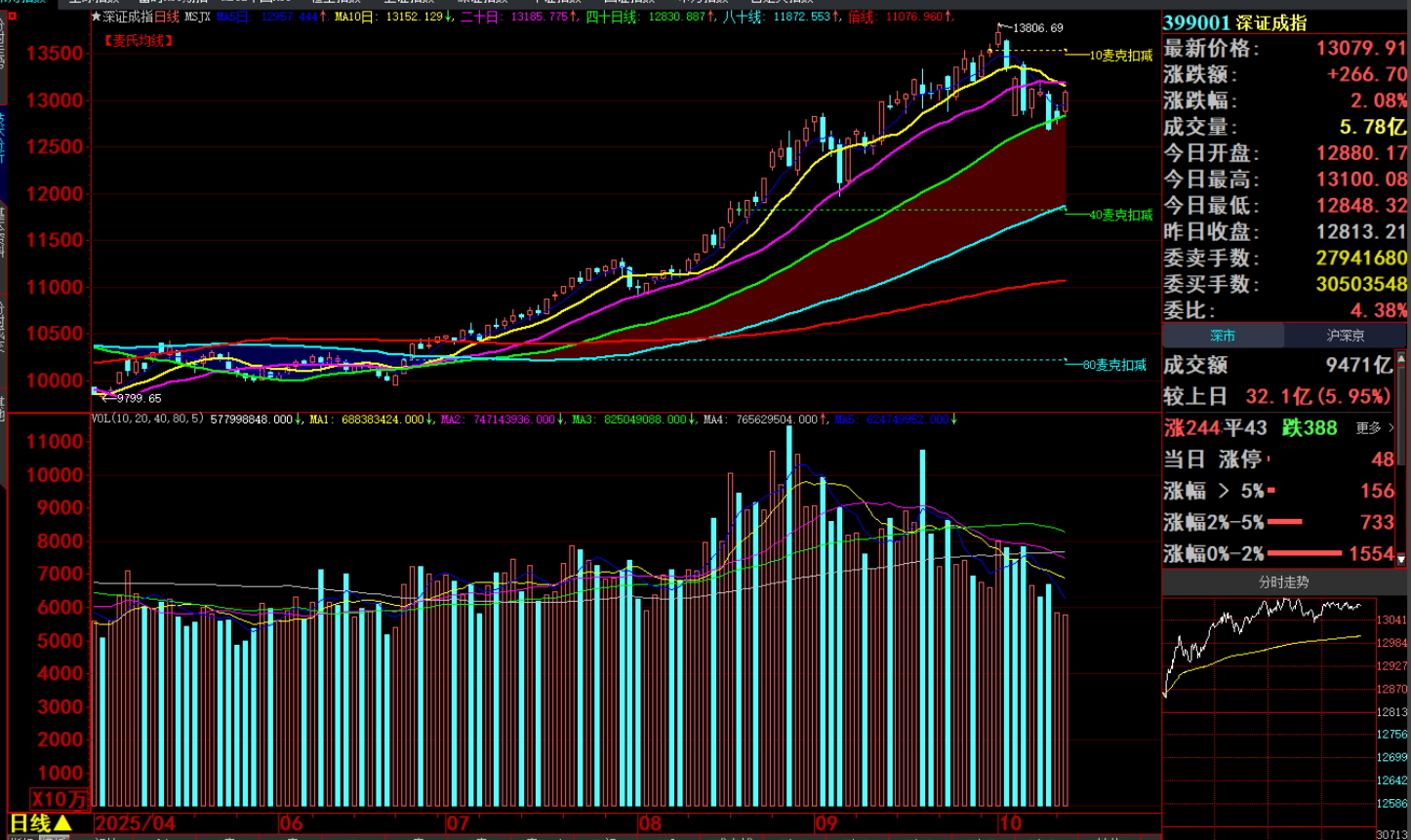The width and height of the screenshot is (1411, 840).
Task: Click the star icon before 深证成指
Action: click(96, 17)
